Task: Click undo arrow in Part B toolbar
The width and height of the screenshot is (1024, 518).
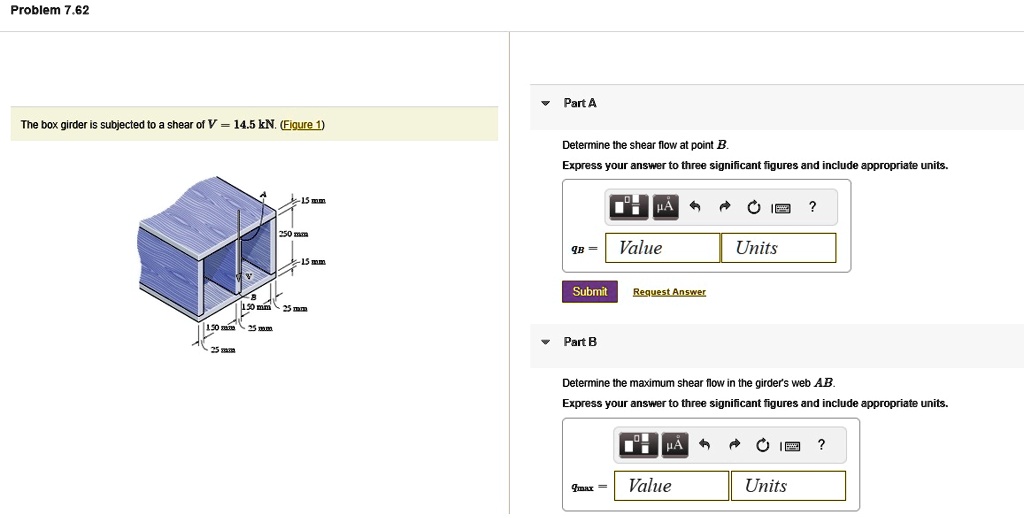Action: (704, 445)
